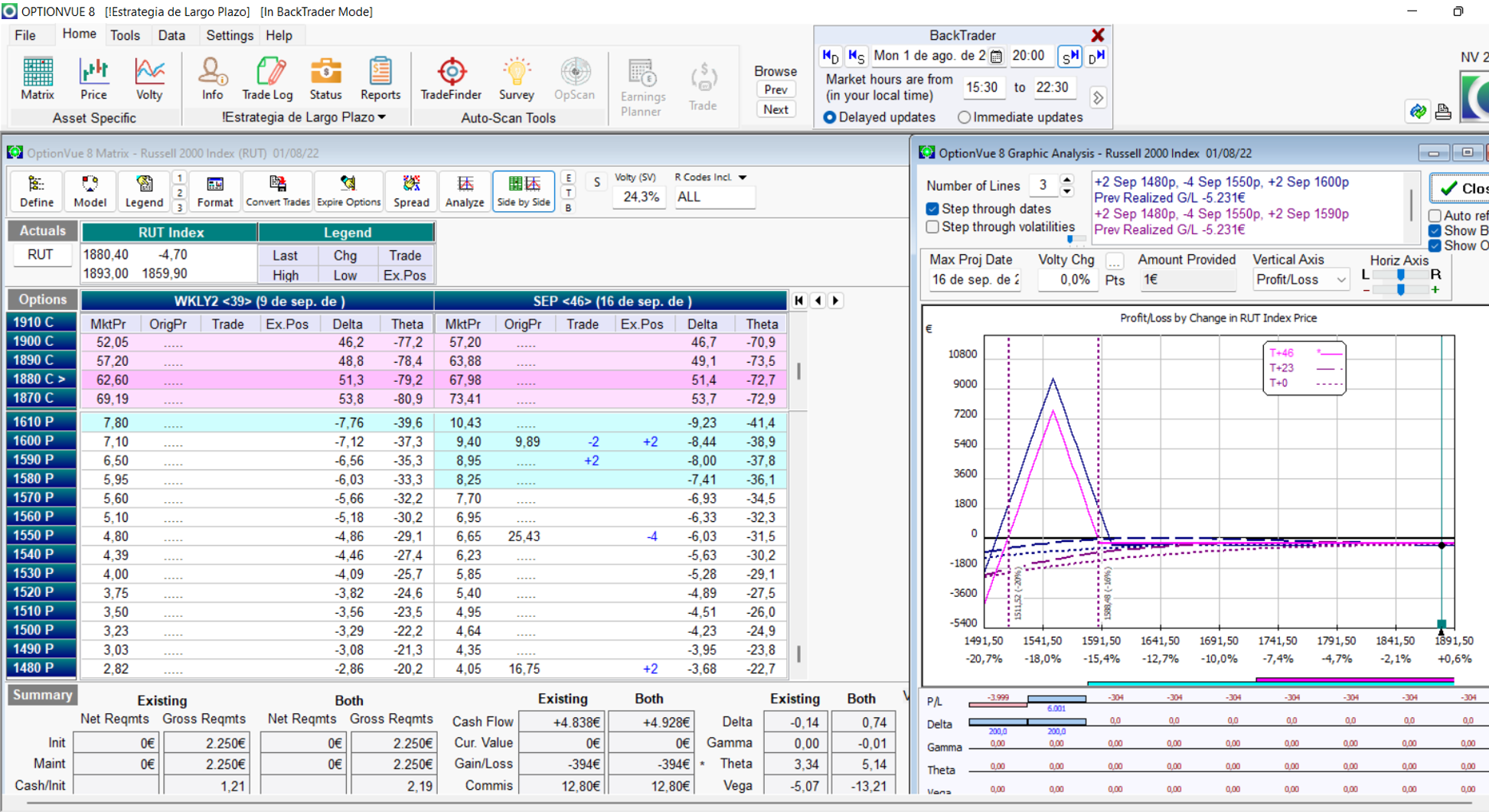Open the Price chart tool
The image size is (1489, 812).
pyautogui.click(x=93, y=79)
